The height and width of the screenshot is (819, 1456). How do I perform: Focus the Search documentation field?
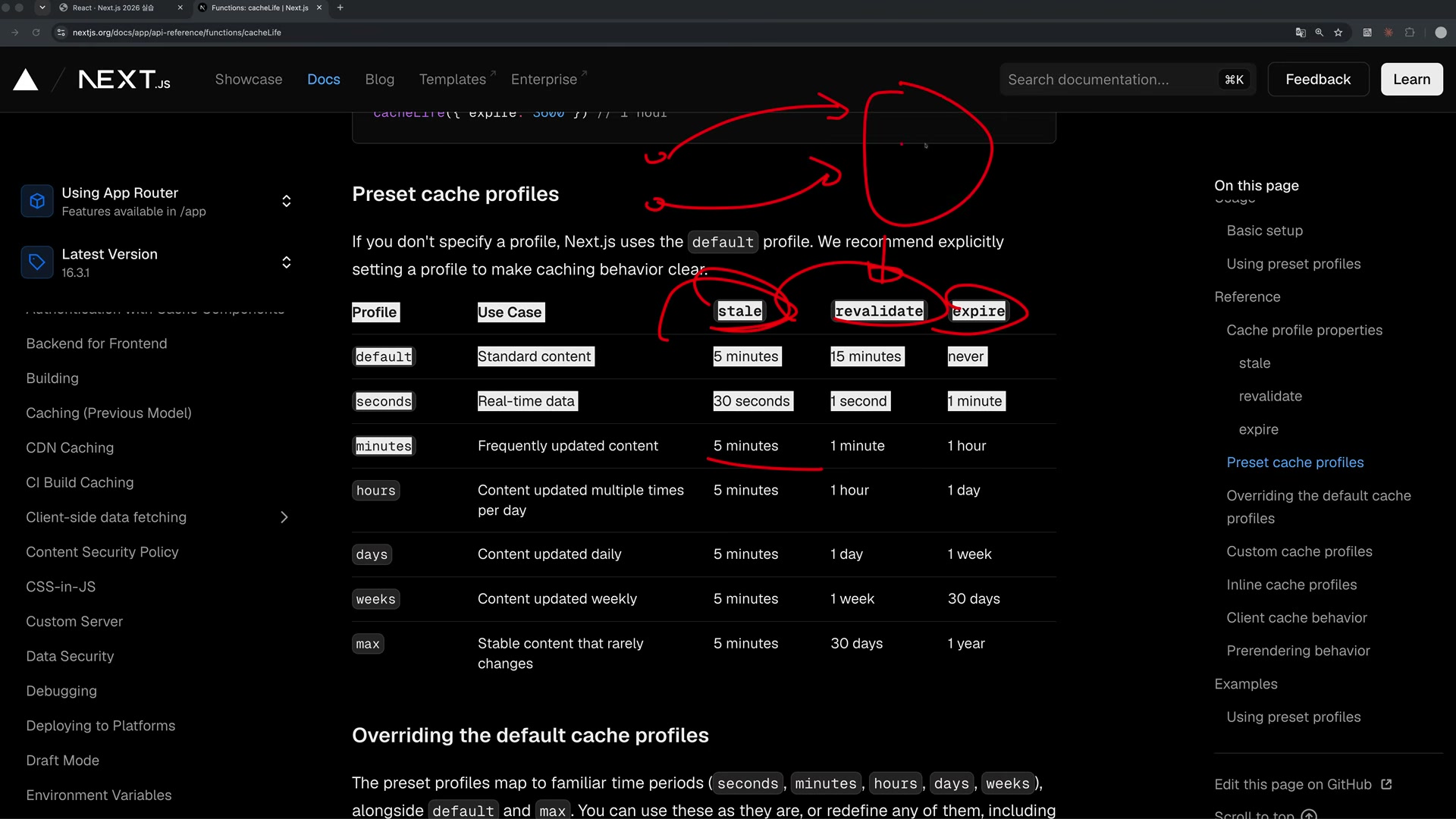[1128, 80]
